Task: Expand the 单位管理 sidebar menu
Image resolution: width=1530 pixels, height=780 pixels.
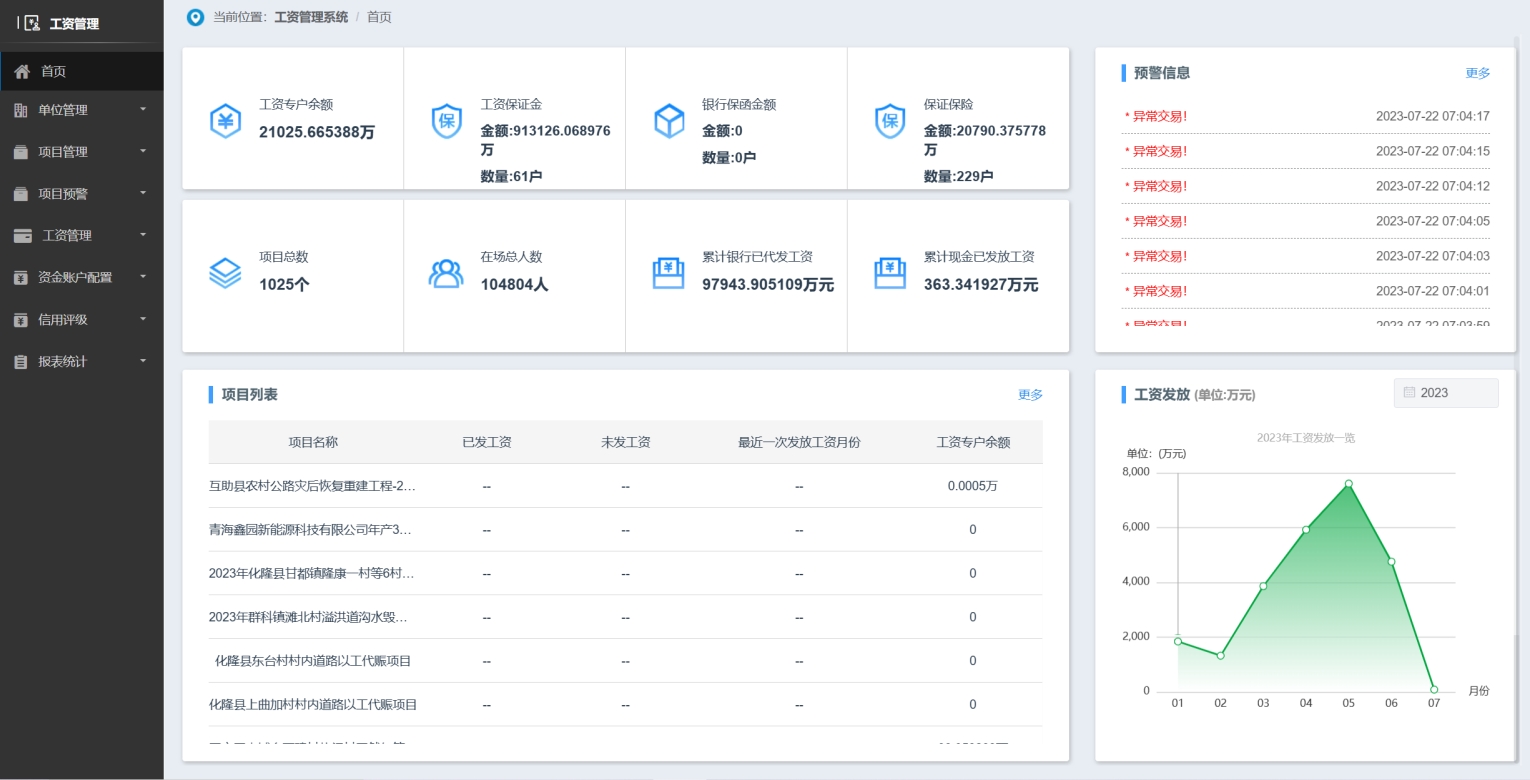Action: pos(80,109)
